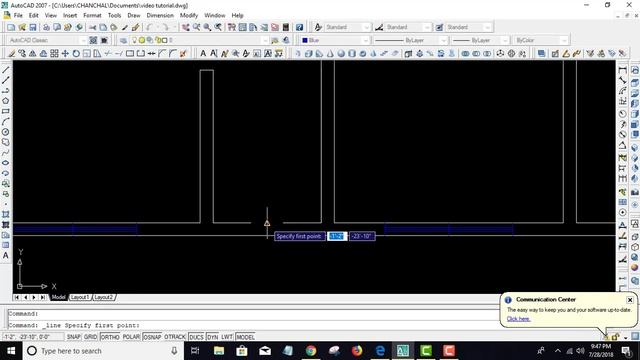Toggle DUCS in status bar
Image resolution: width=640 pixels, height=360 pixels.
[196, 337]
